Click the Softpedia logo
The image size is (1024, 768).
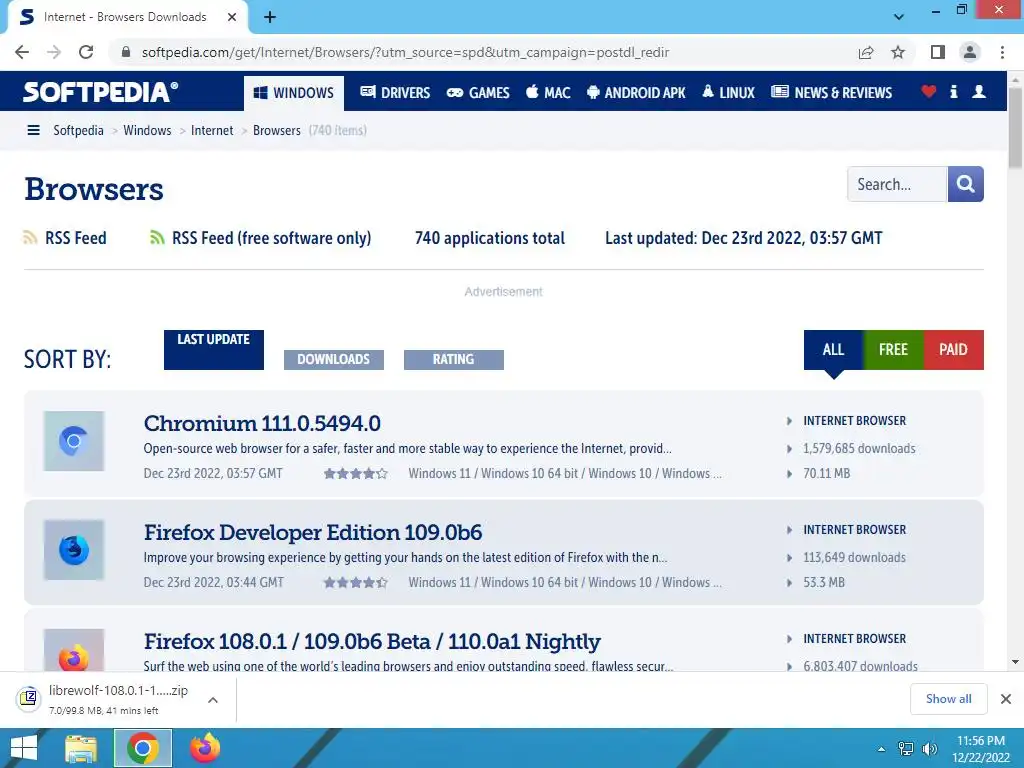[x=101, y=92]
